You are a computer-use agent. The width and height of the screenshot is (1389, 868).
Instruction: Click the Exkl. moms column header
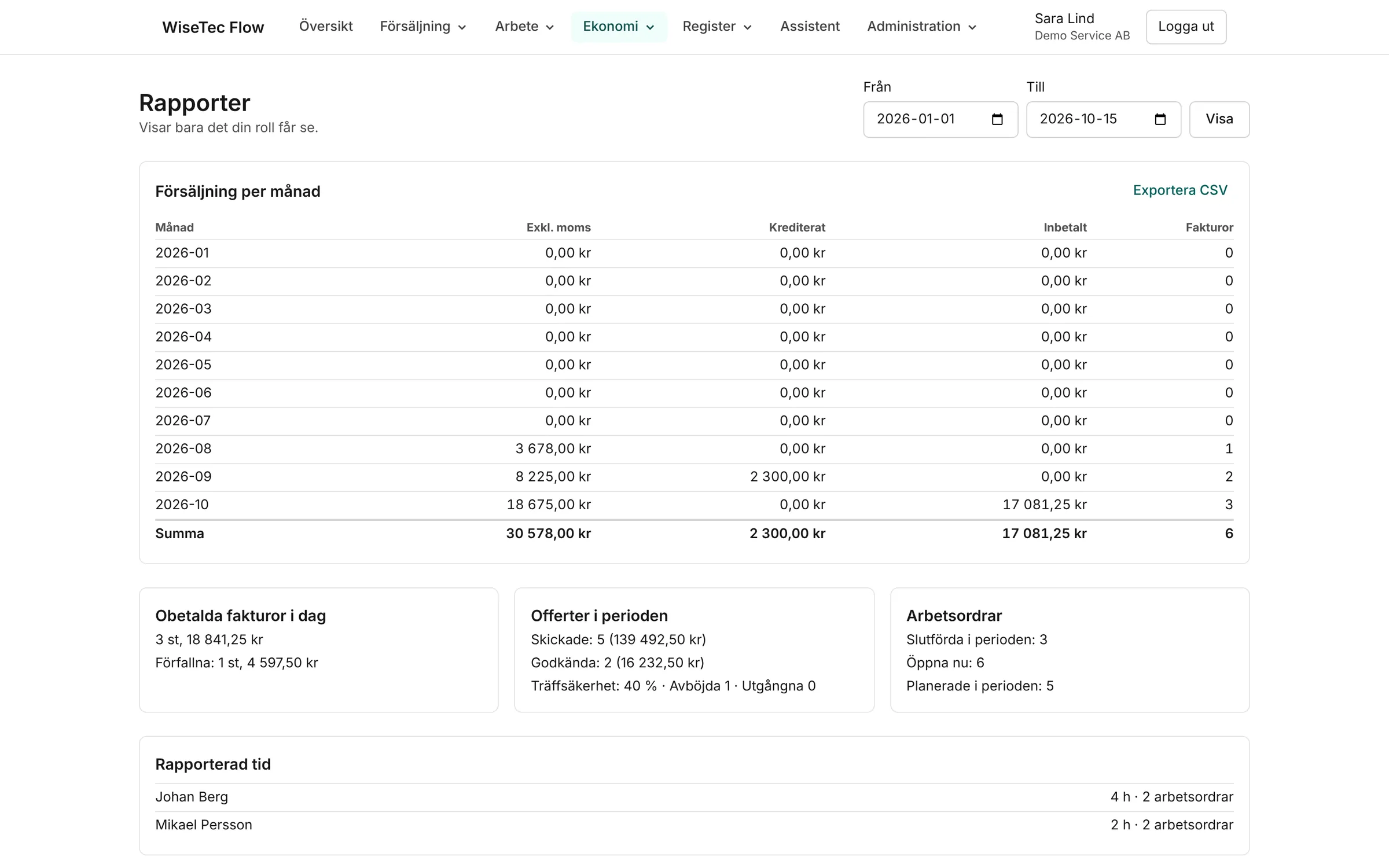pos(558,227)
